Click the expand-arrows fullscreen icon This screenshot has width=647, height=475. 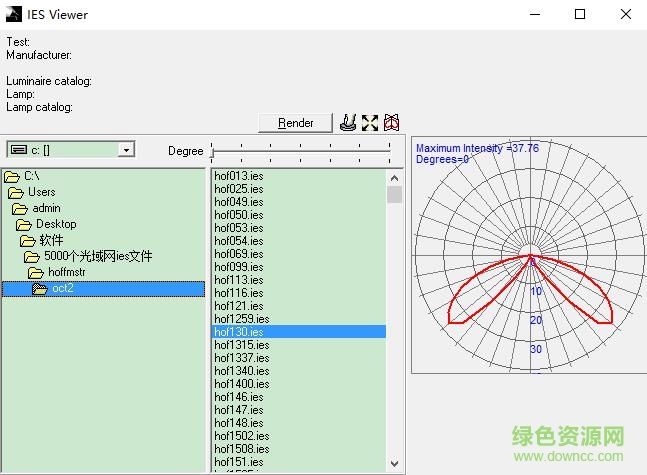pyautogui.click(x=370, y=122)
